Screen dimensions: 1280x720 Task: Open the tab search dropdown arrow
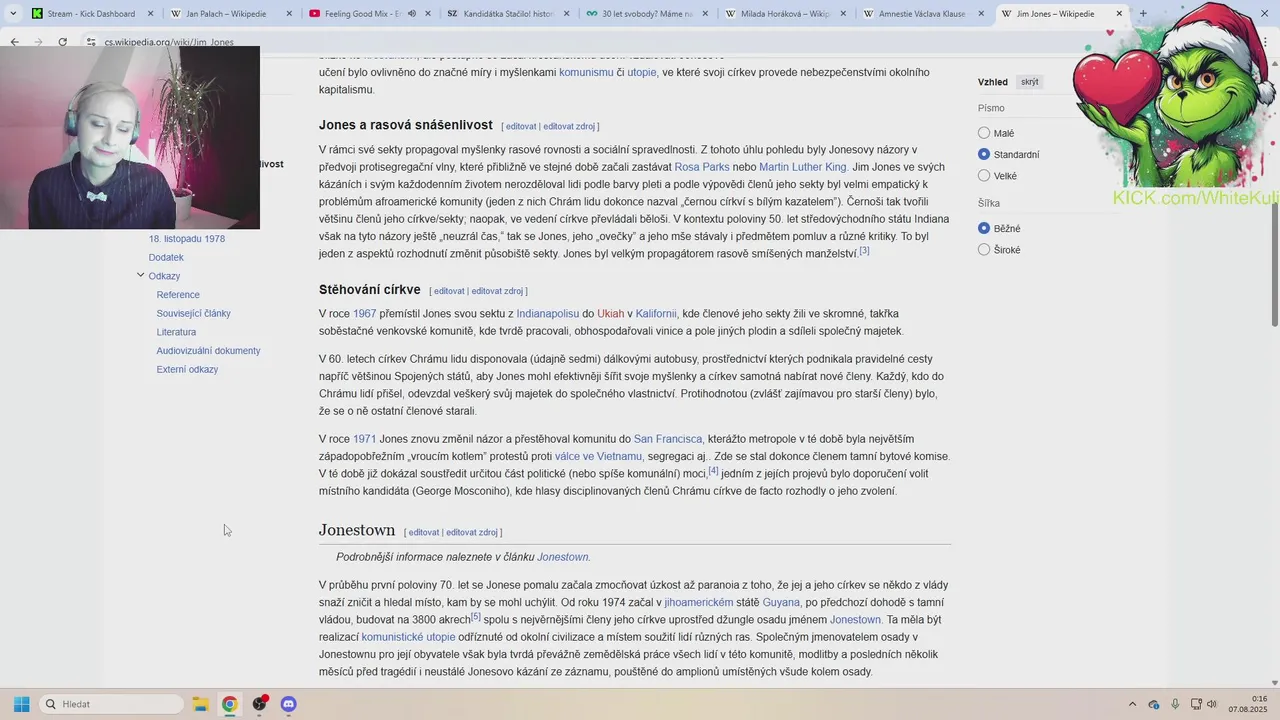tap(13, 14)
